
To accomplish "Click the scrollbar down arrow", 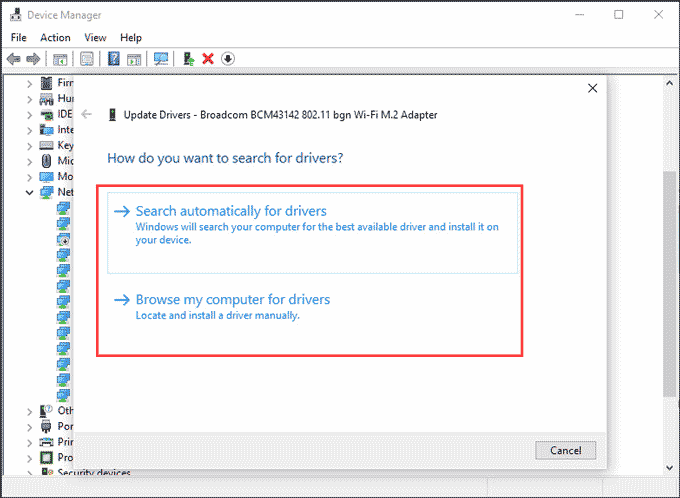I will point(669,468).
